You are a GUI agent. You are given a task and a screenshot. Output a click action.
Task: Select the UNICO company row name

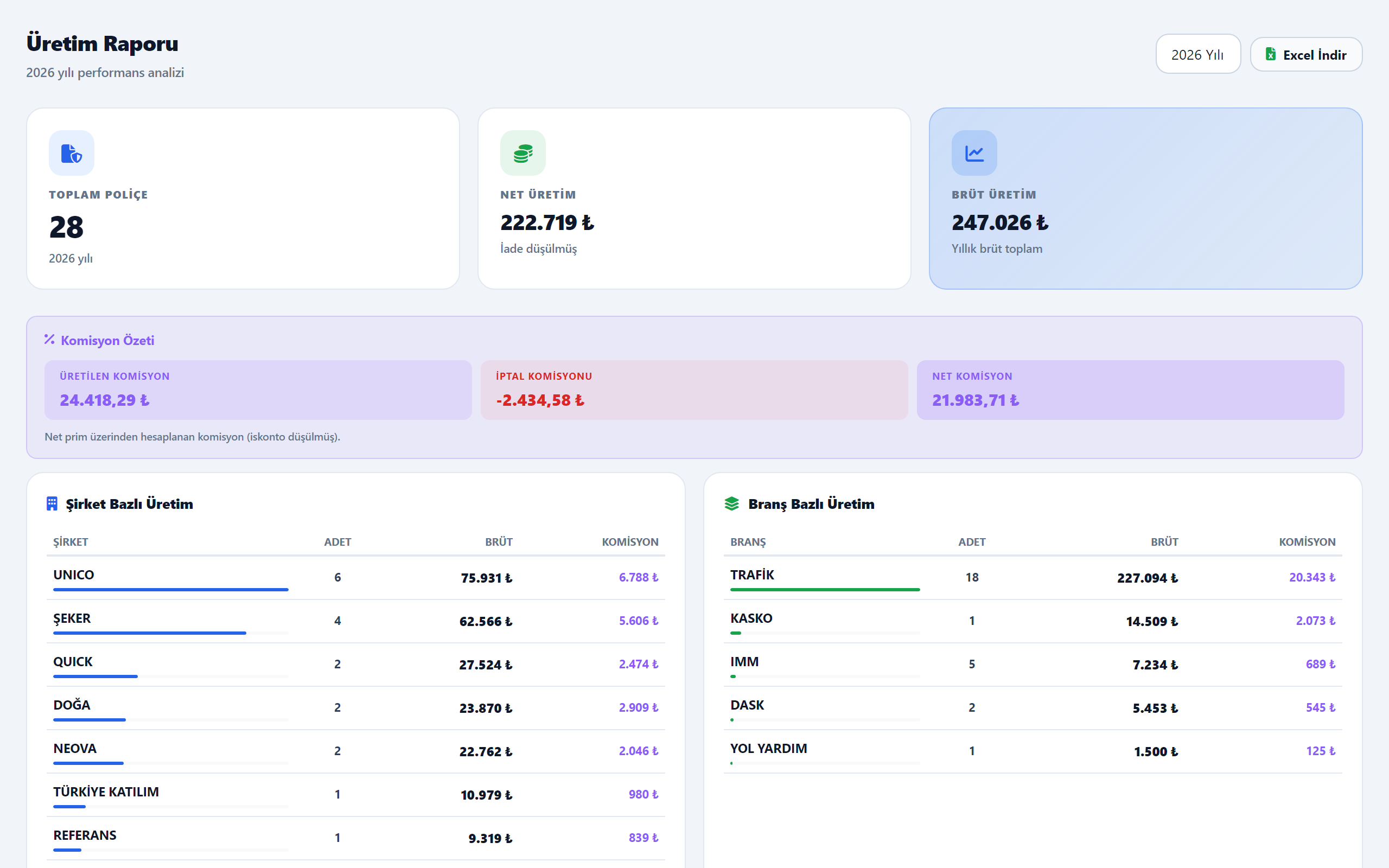coord(73,575)
